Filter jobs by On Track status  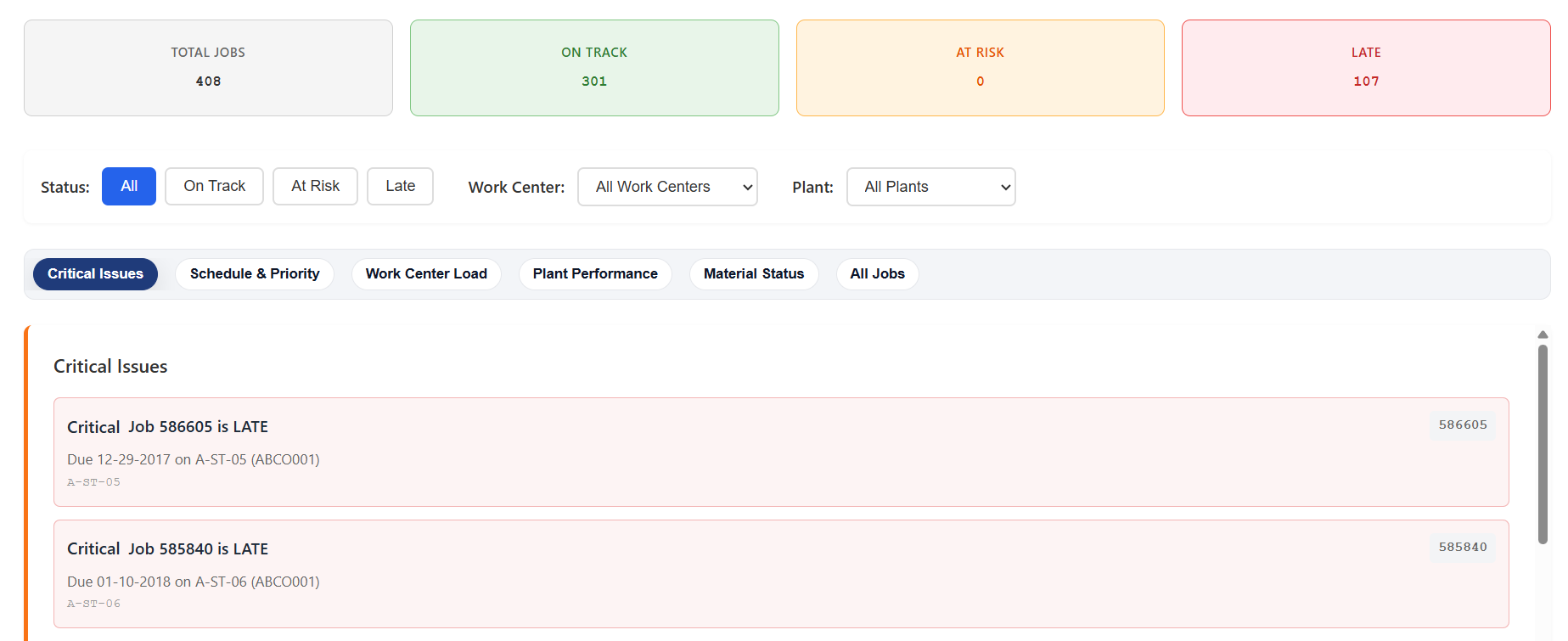click(x=214, y=186)
